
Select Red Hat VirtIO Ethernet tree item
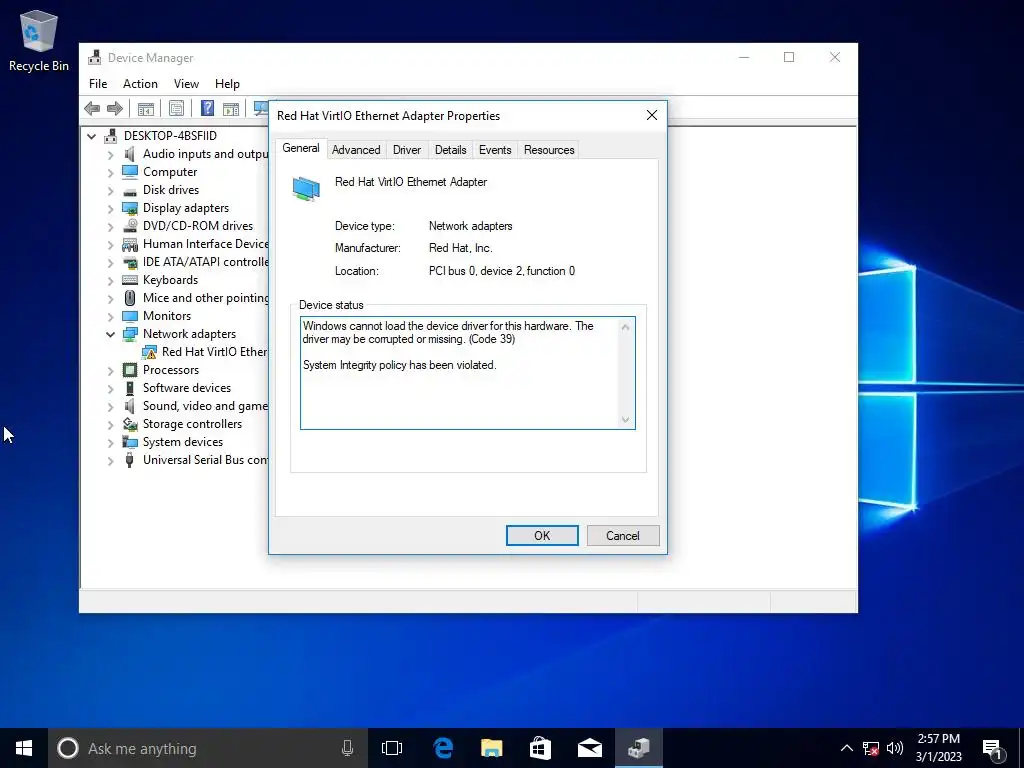[215, 352]
